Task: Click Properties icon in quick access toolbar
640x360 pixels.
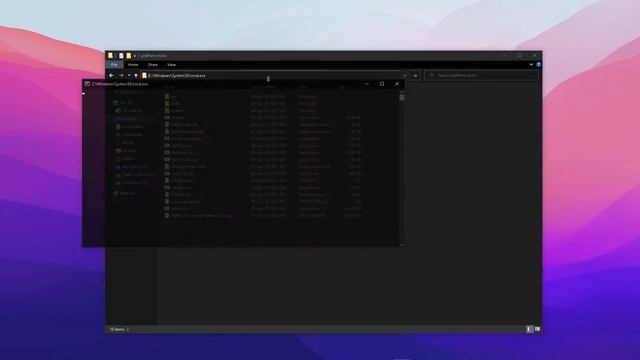Action: point(121,56)
